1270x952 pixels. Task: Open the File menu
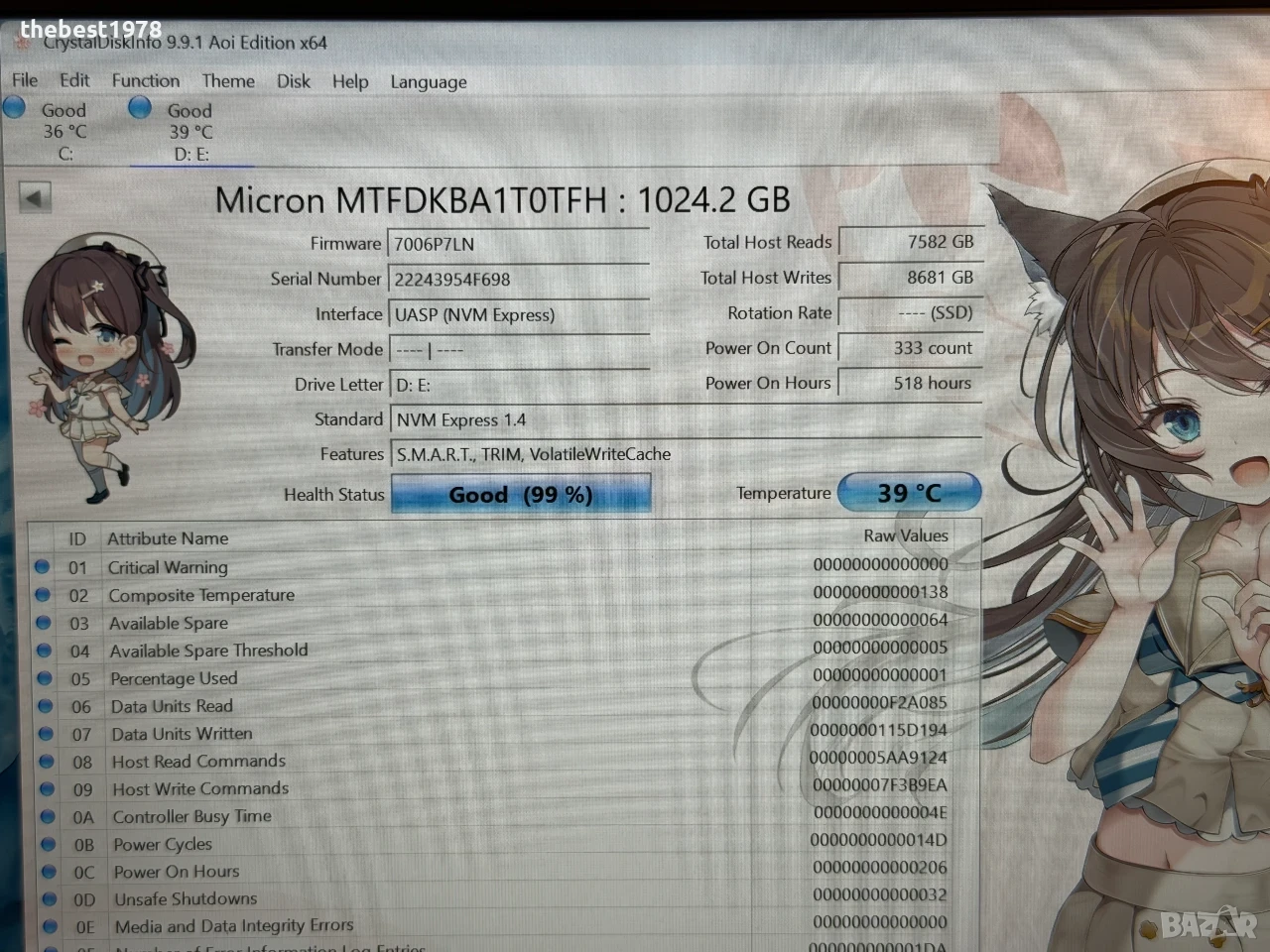pyautogui.click(x=25, y=80)
